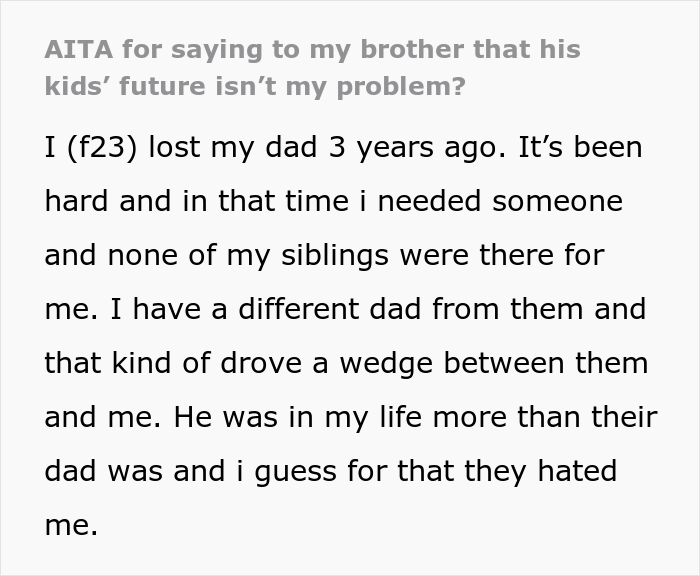Click the word "siblings" in the post

click(330, 254)
